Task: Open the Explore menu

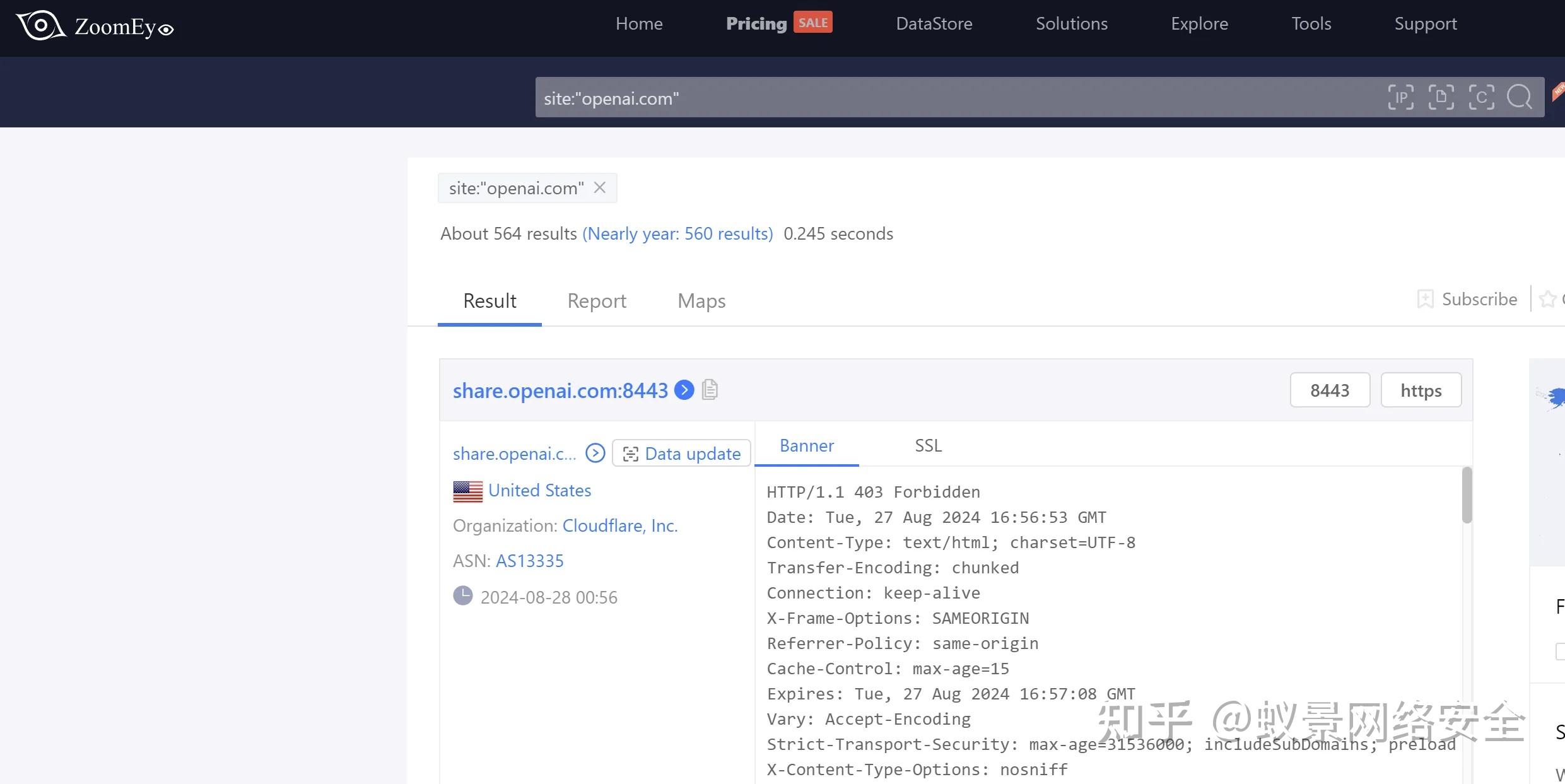Action: point(1199,24)
